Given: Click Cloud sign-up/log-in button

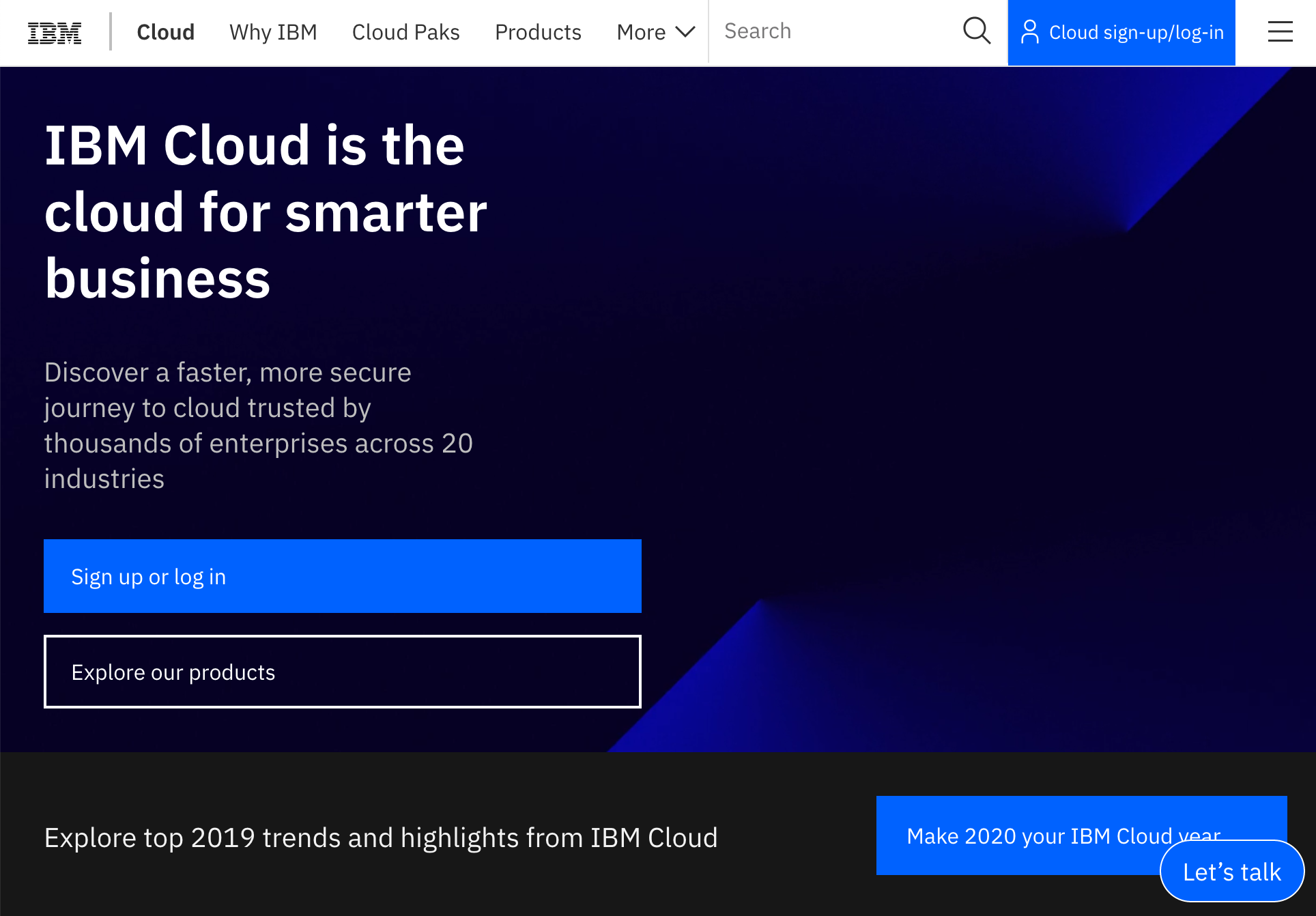Looking at the screenshot, I should pos(1121,33).
